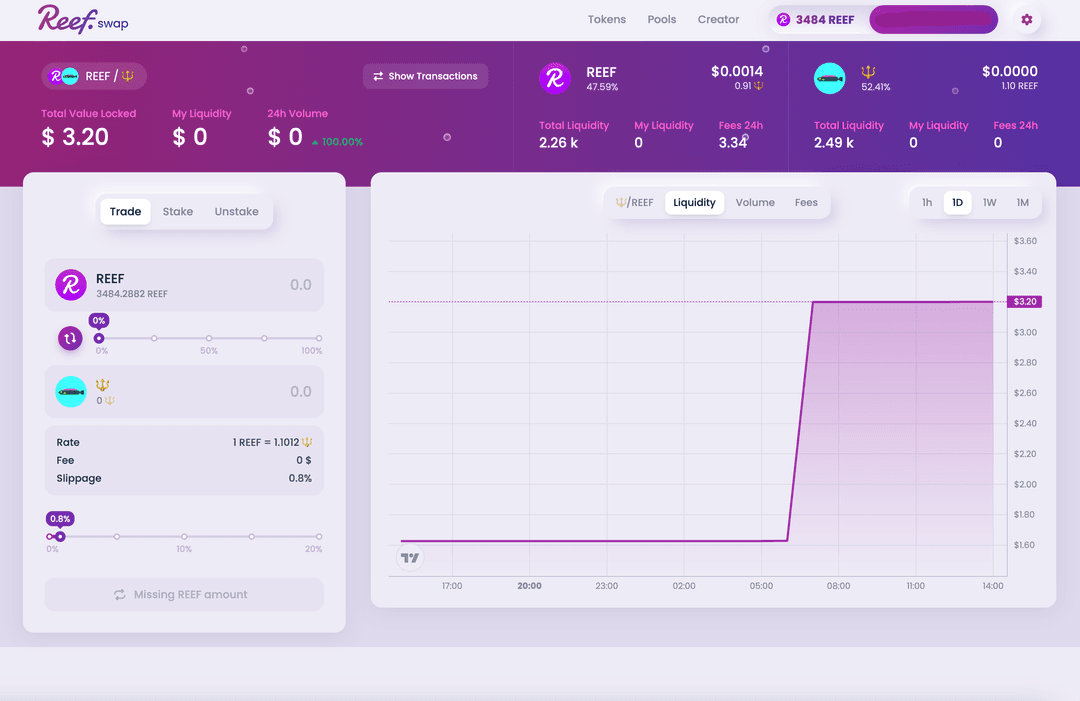The width and height of the screenshot is (1080, 701).
Task: Click the swap direction arrows icon
Action: pos(70,339)
